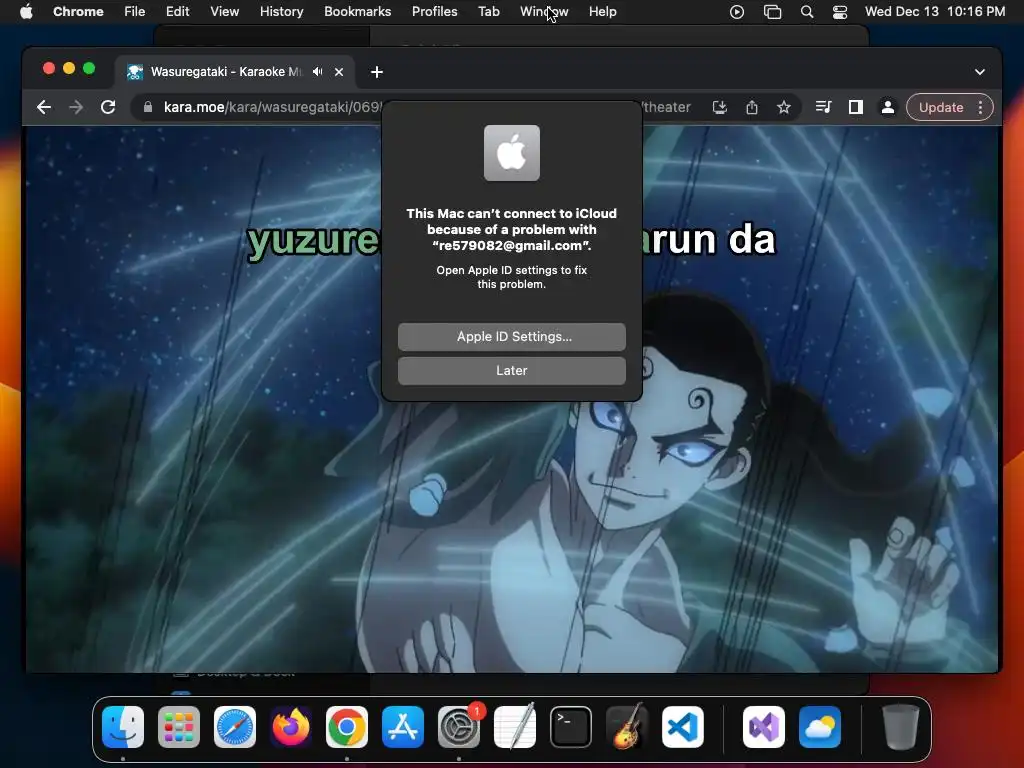The height and width of the screenshot is (768, 1024).
Task: Click Chrome icon in the Dock
Action: (x=347, y=727)
